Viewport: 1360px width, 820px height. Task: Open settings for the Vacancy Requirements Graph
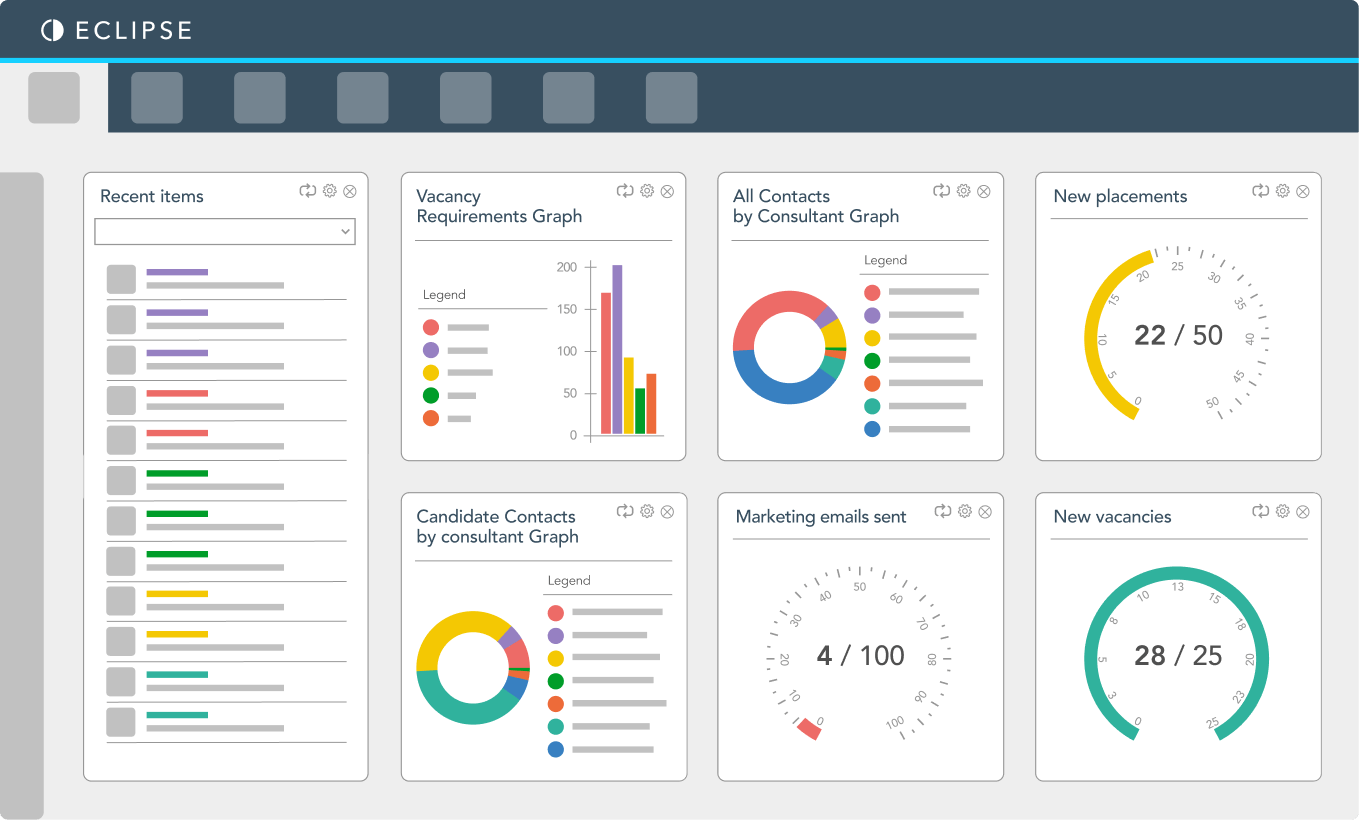(x=646, y=191)
